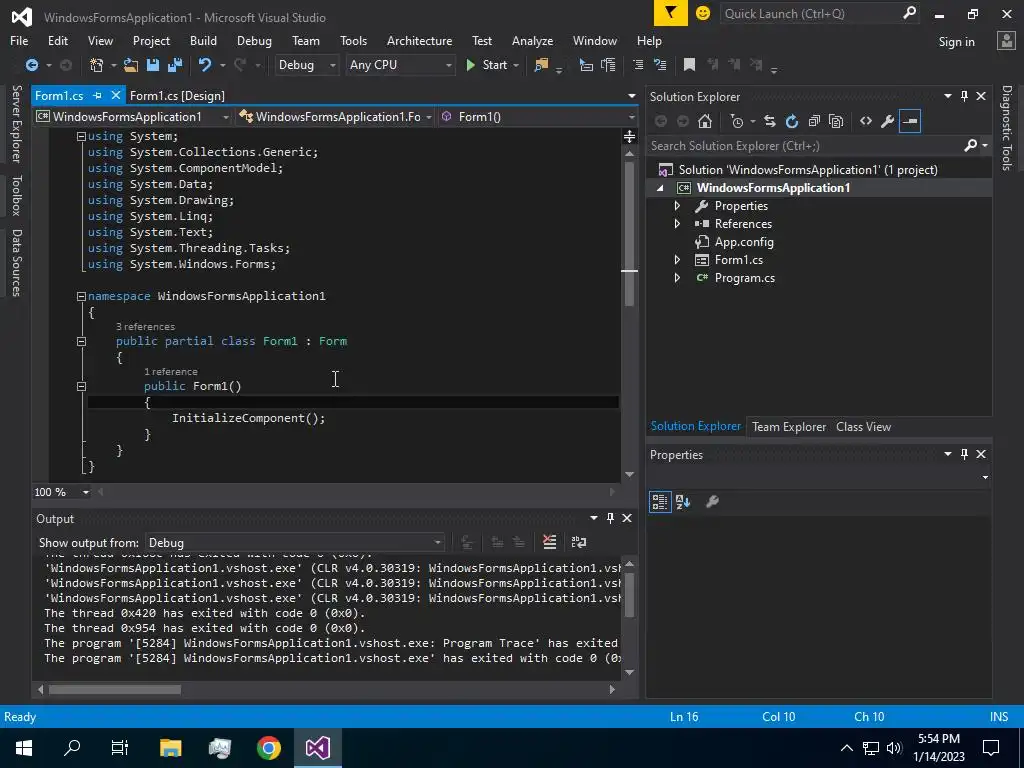1024x768 pixels.
Task: Click the Navigate Backward toolbar icon
Action: 31,65
